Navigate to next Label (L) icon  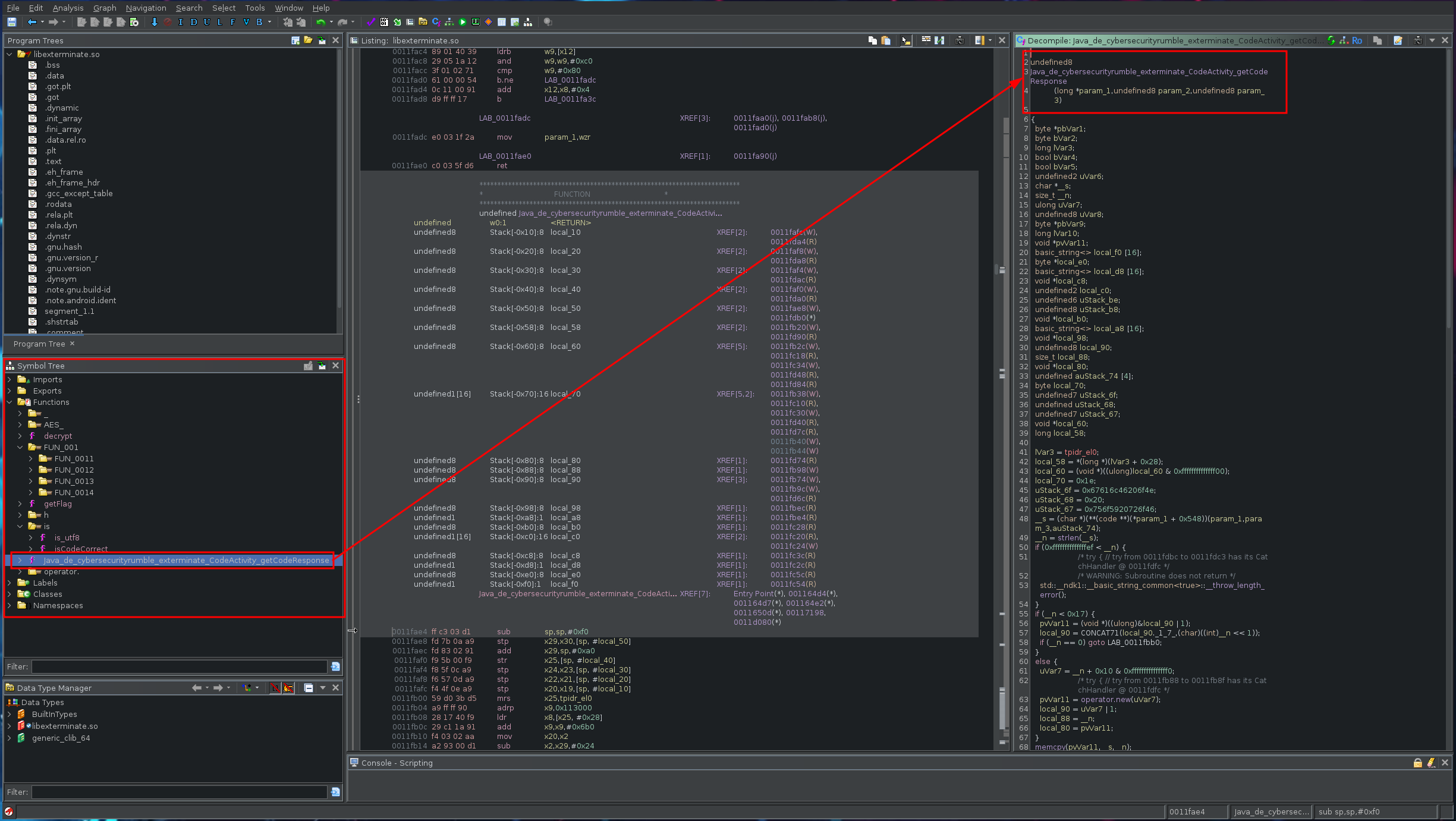point(220,22)
